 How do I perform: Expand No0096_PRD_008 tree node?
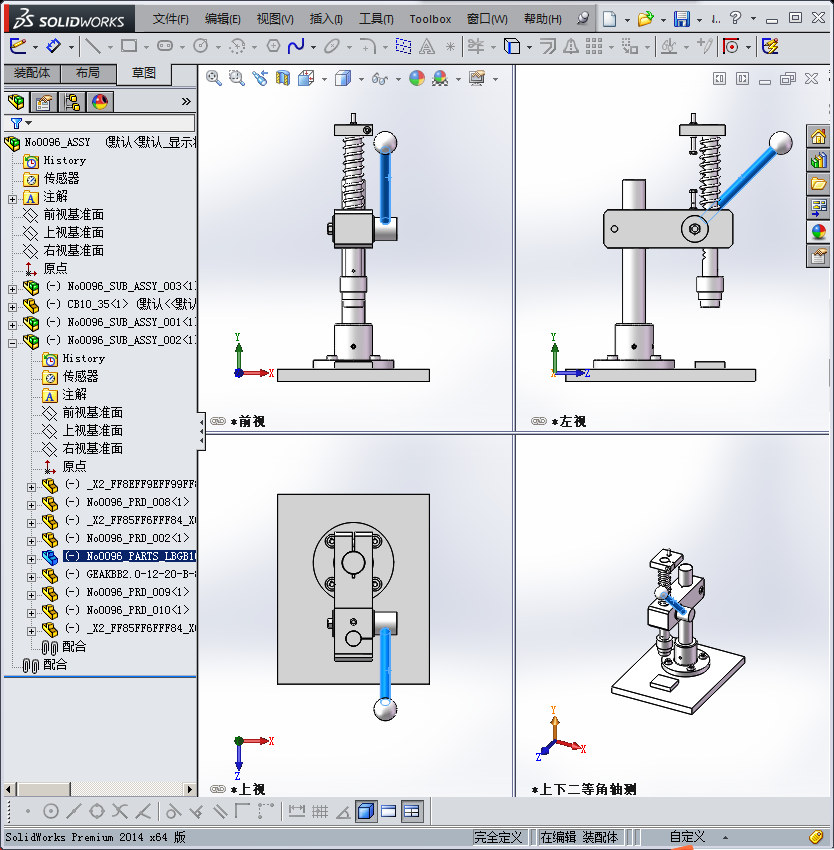coord(31,505)
